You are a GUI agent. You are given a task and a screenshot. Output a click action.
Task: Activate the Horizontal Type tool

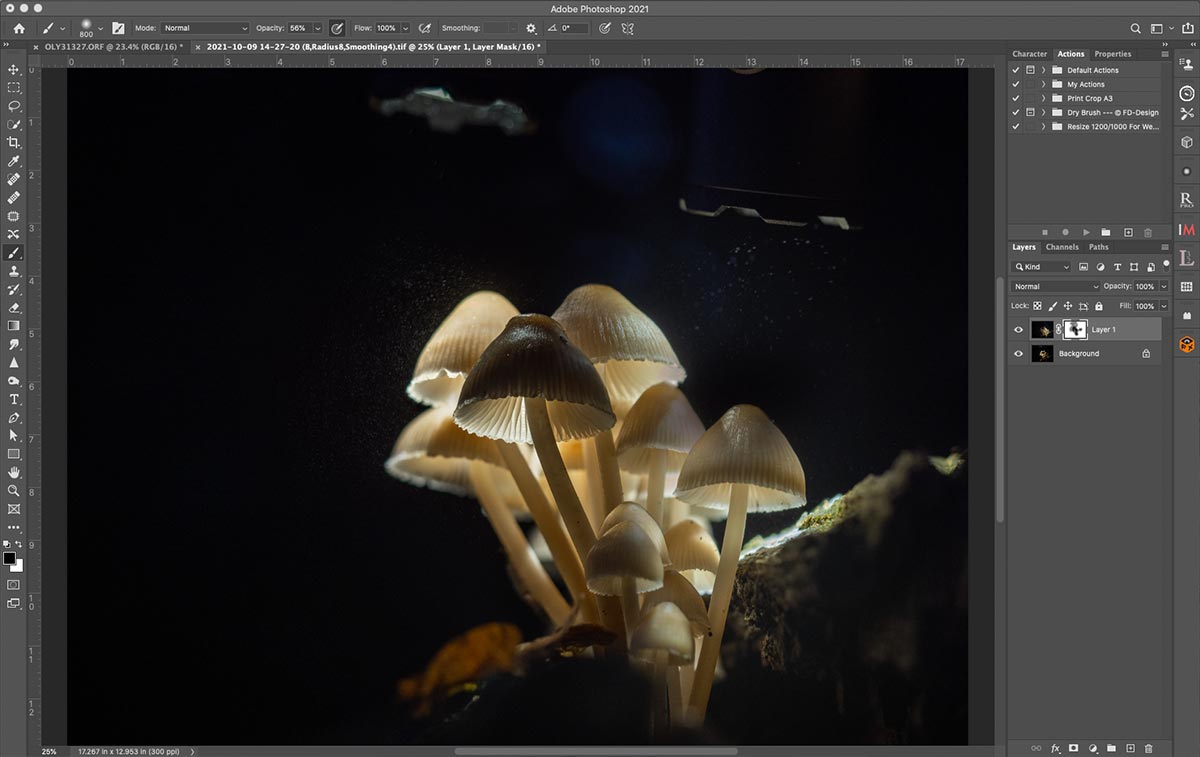14,399
